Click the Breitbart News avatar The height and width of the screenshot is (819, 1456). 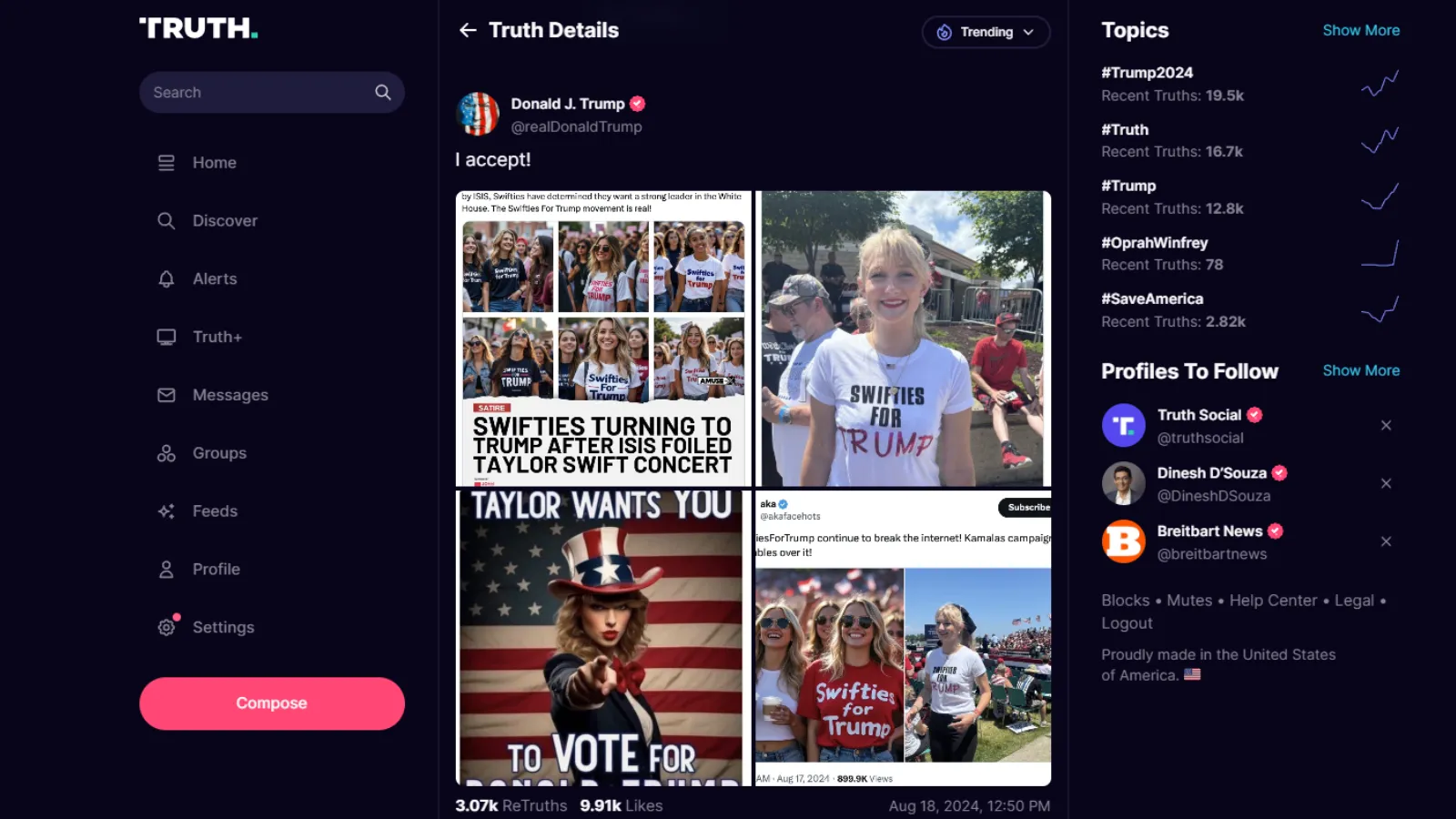pos(1124,541)
